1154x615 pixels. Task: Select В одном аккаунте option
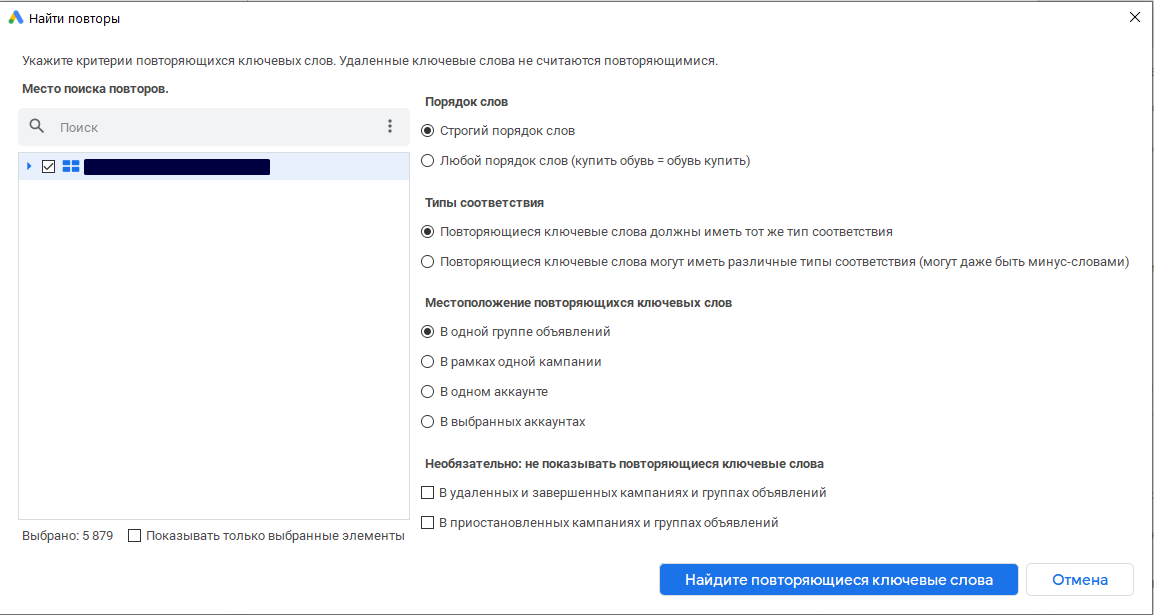428,392
